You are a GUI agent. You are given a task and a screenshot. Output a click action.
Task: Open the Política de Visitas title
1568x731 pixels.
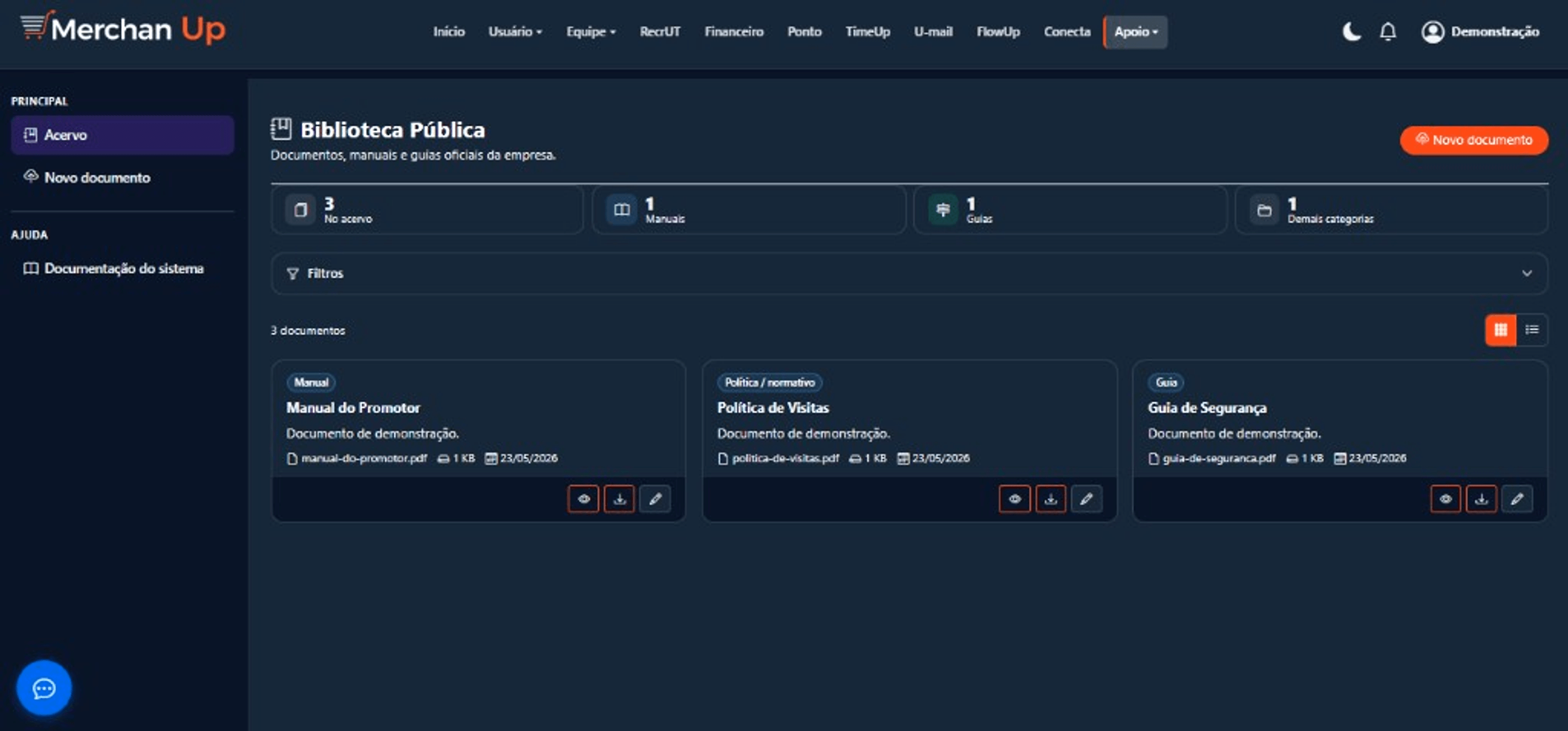[x=773, y=407]
